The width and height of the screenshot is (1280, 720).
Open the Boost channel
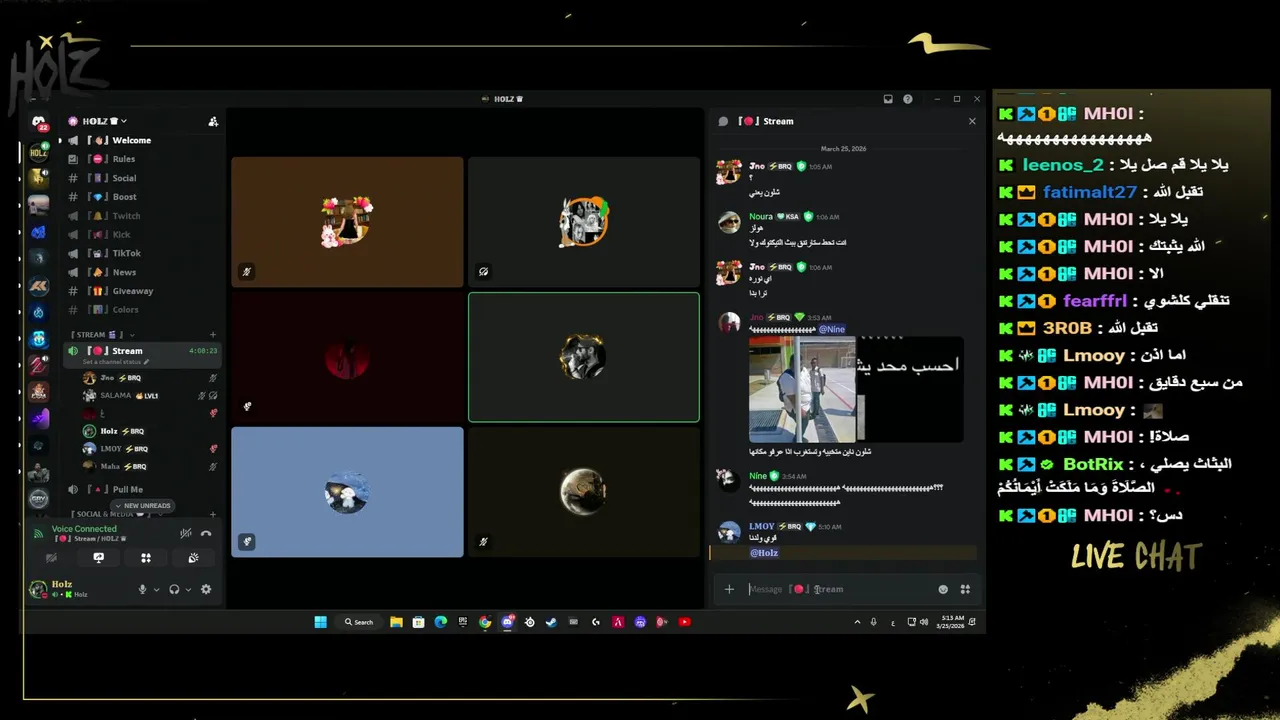pos(142,197)
